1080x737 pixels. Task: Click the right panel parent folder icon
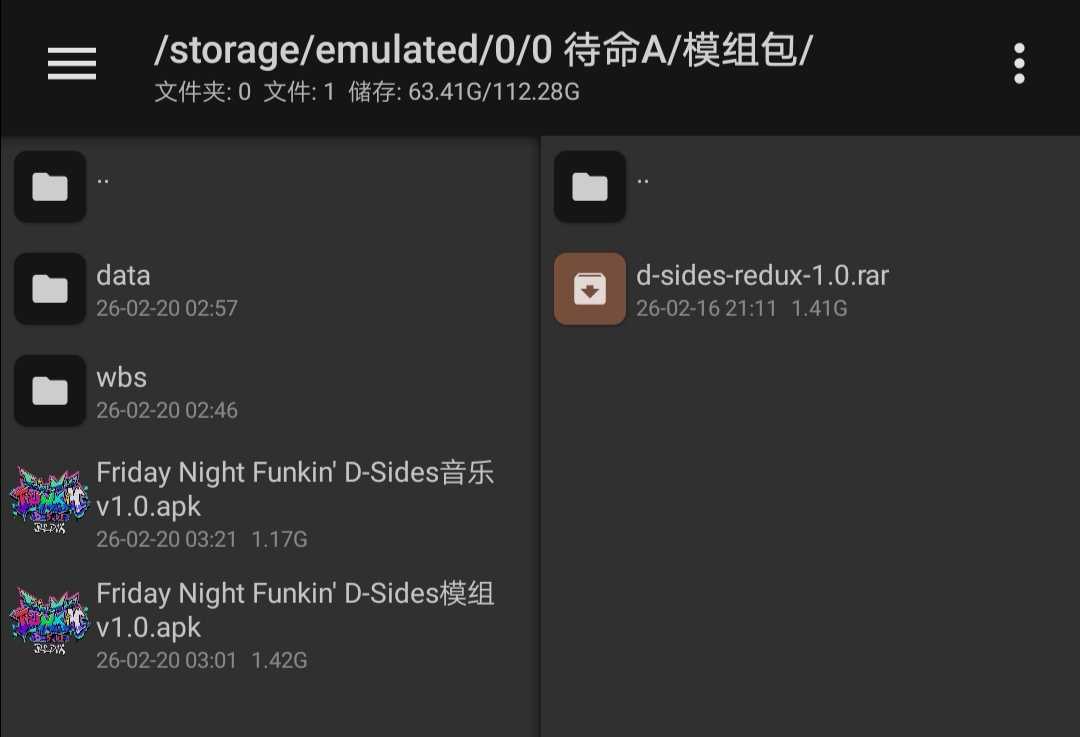coord(590,187)
